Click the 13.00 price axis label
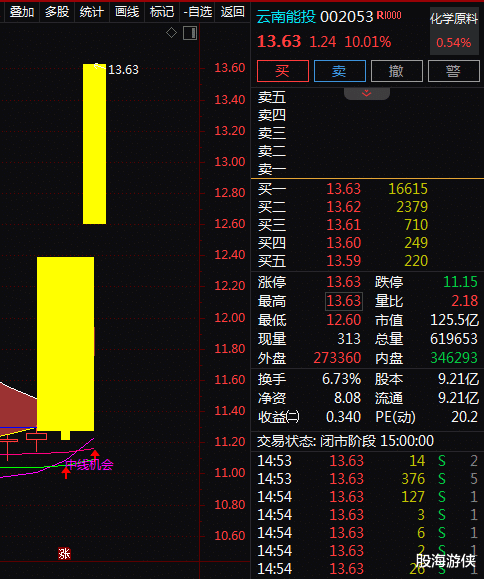Image resolution: width=484 pixels, height=579 pixels. (x=230, y=162)
